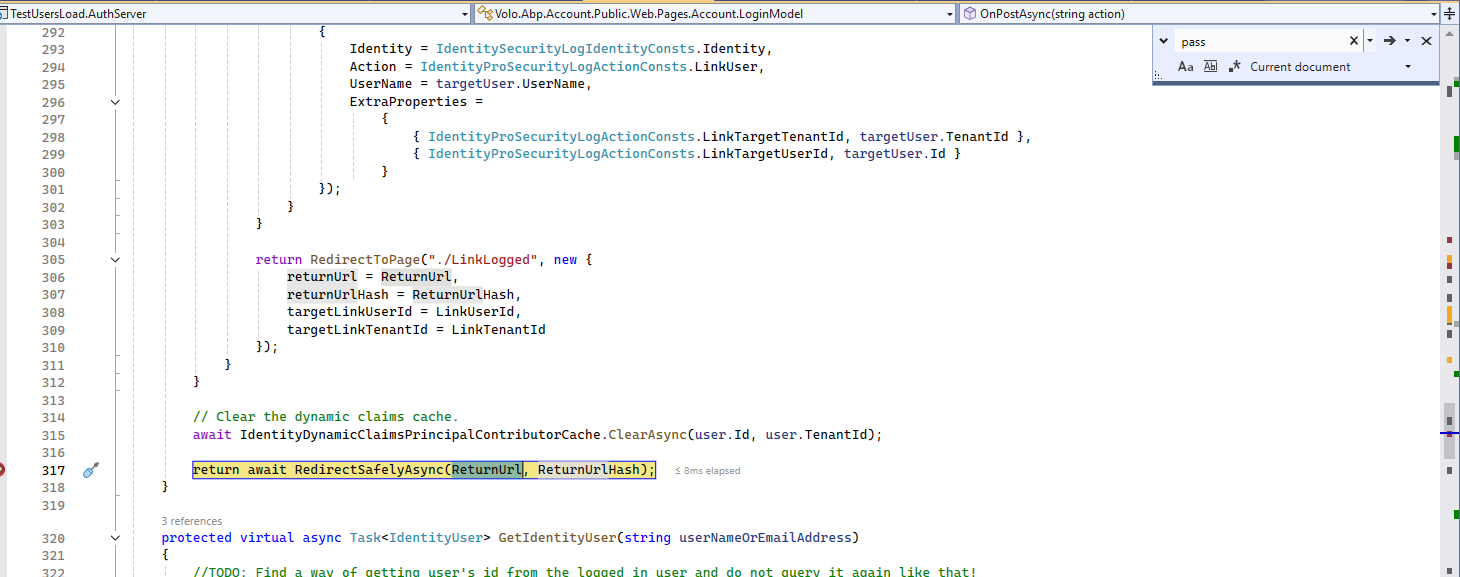Click the breakpoint marker beside line 317
The image size is (1460, 577).
3,470
